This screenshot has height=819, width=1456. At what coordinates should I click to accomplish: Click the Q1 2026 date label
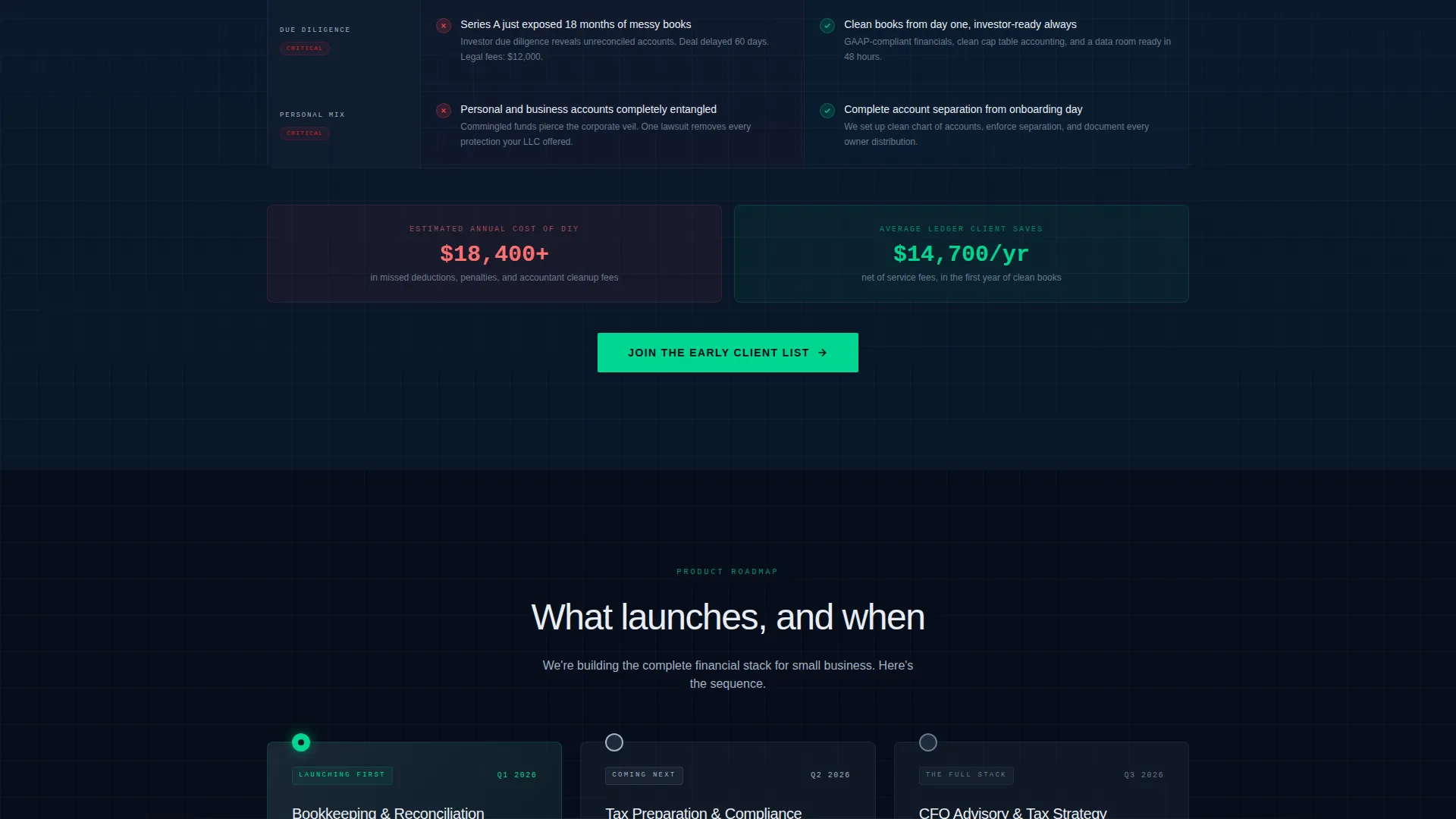516,775
